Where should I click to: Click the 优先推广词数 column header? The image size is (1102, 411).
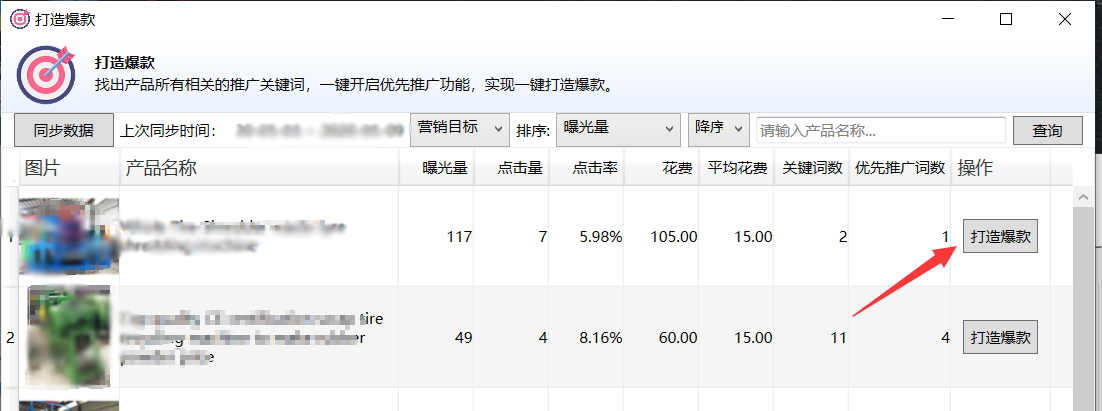point(900,168)
